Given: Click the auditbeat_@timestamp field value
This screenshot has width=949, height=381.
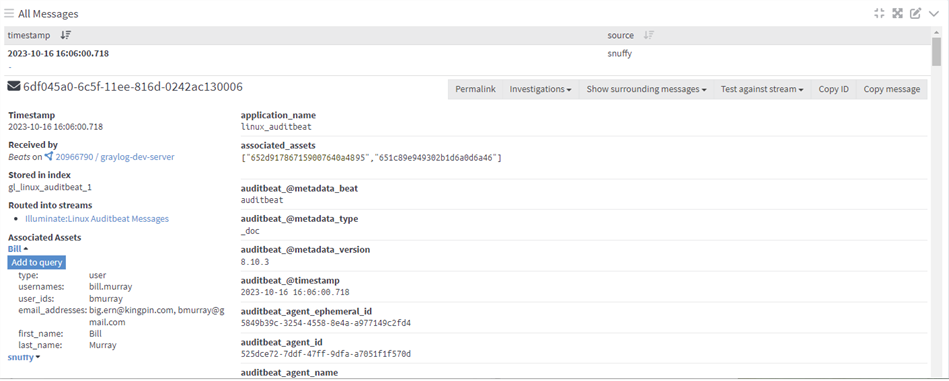Looking at the screenshot, I should pyautogui.click(x=295, y=292).
